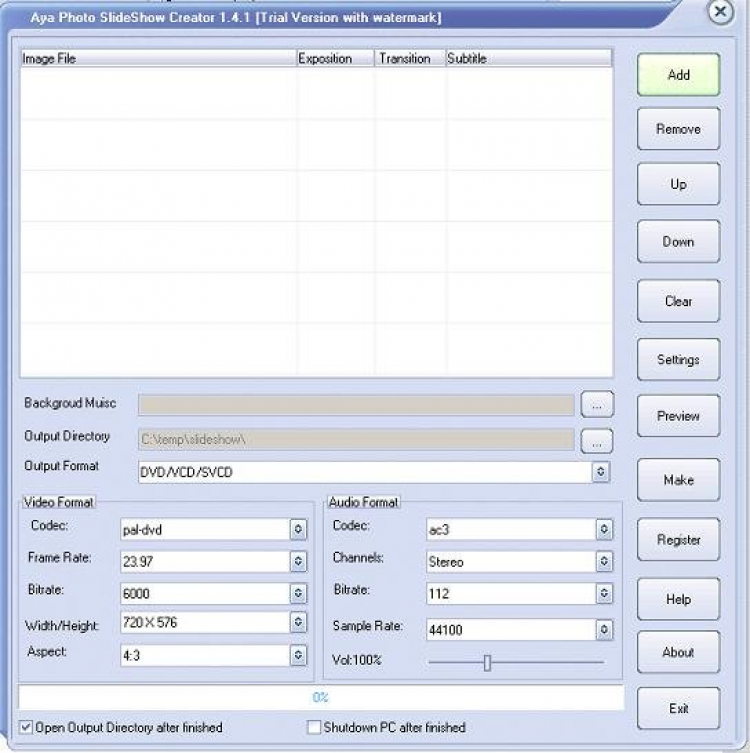Move the image Down

tap(678, 241)
